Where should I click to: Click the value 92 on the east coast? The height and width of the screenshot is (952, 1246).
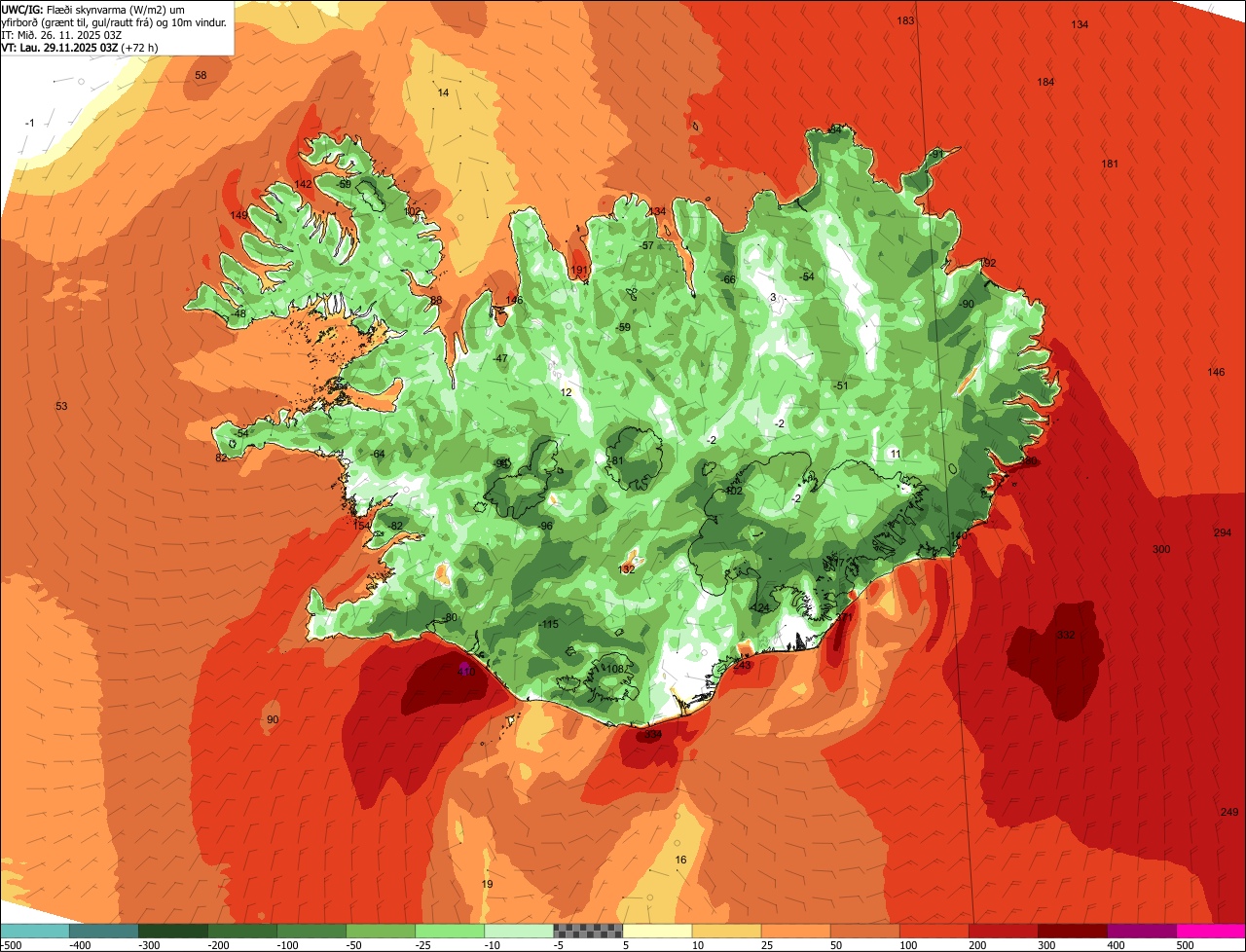[x=990, y=263]
